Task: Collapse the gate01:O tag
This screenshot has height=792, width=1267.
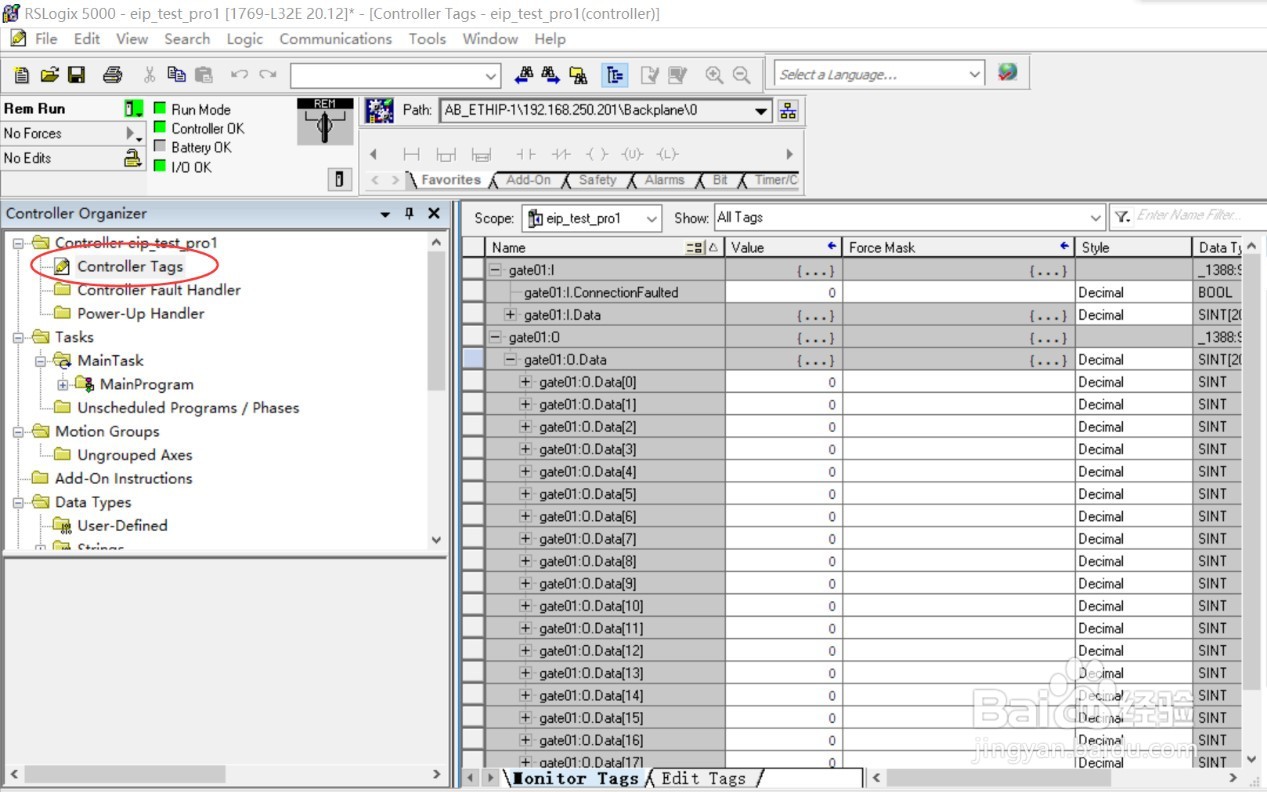Action: [x=495, y=337]
